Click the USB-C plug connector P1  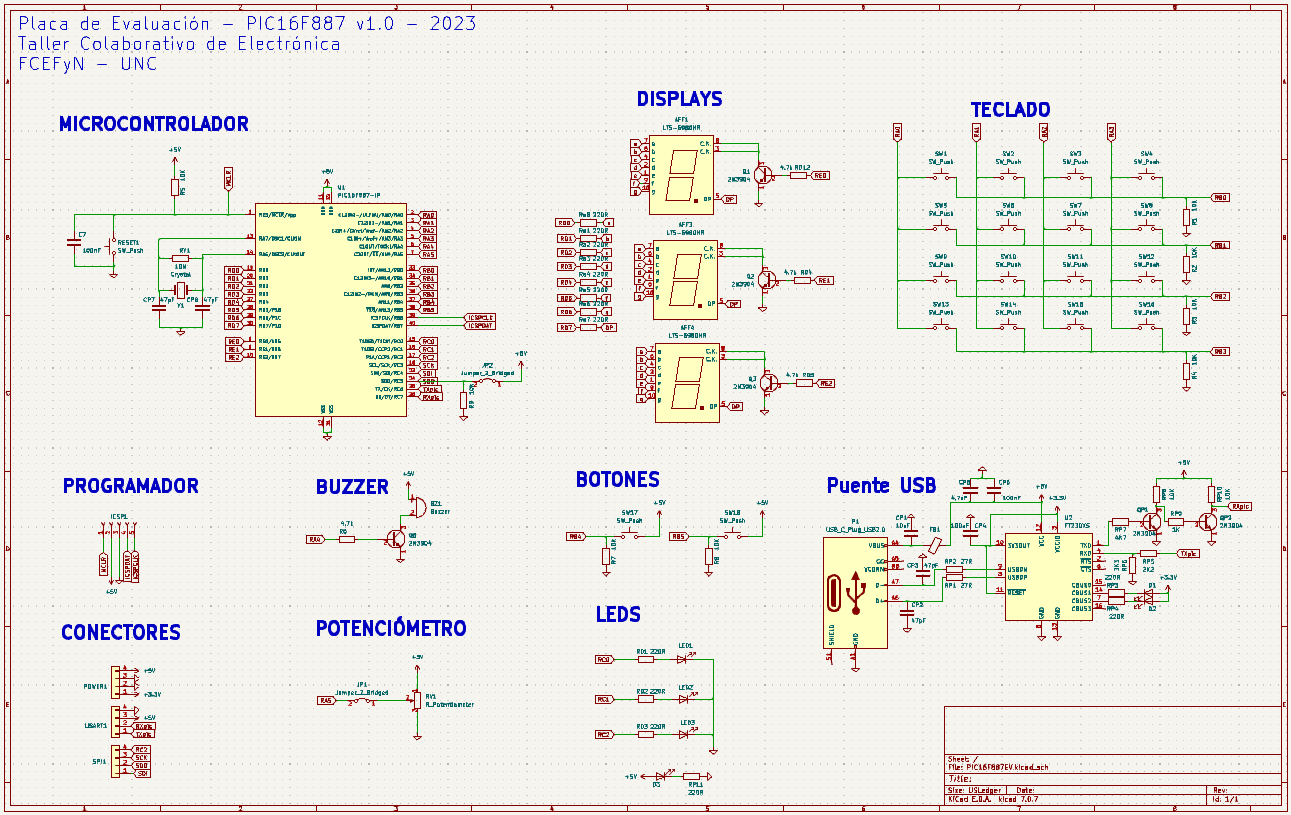[x=853, y=592]
